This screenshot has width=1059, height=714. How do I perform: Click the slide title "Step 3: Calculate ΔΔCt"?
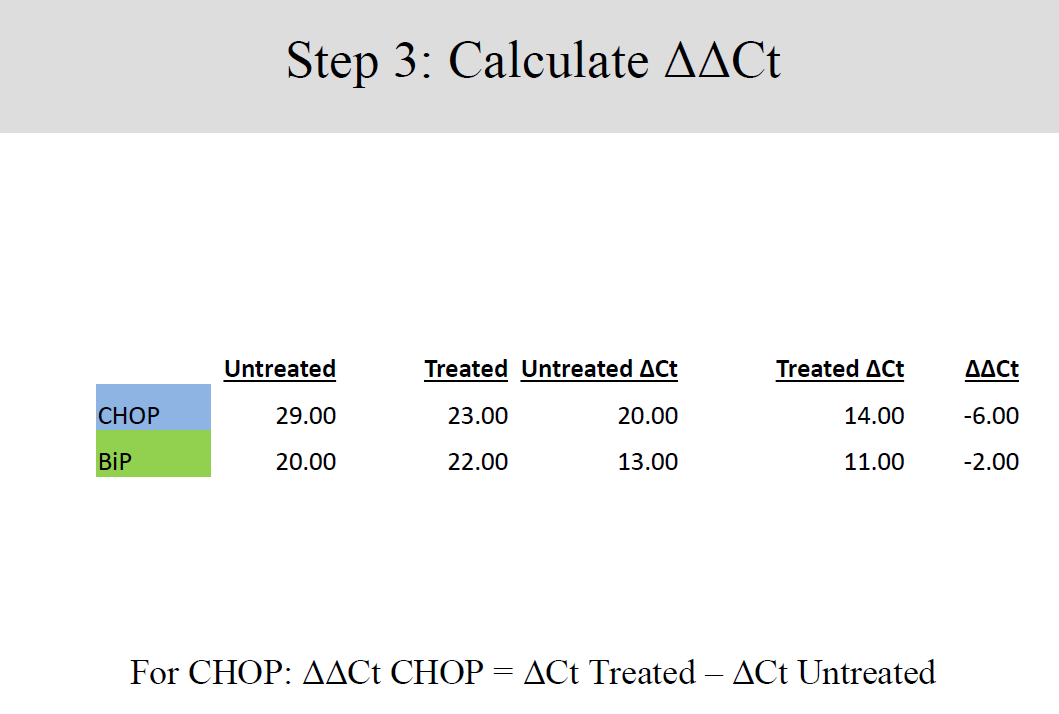coord(533,62)
